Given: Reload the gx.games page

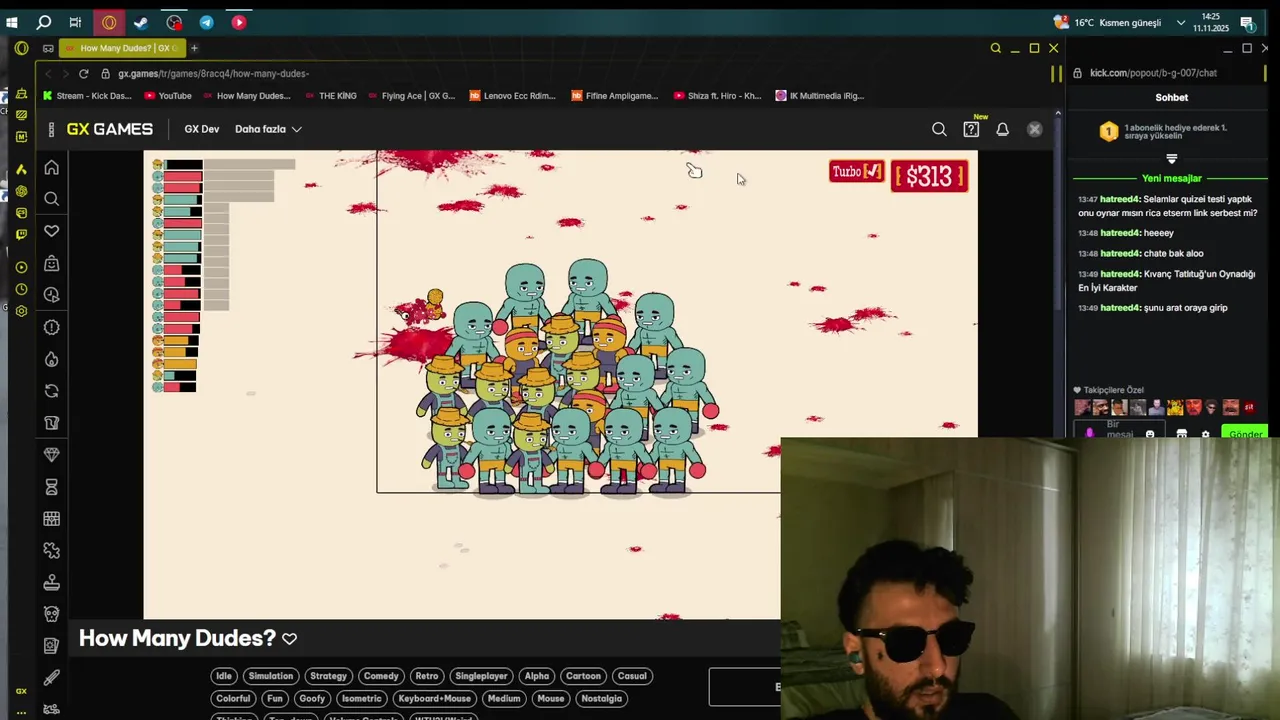Looking at the screenshot, I should coord(83,73).
